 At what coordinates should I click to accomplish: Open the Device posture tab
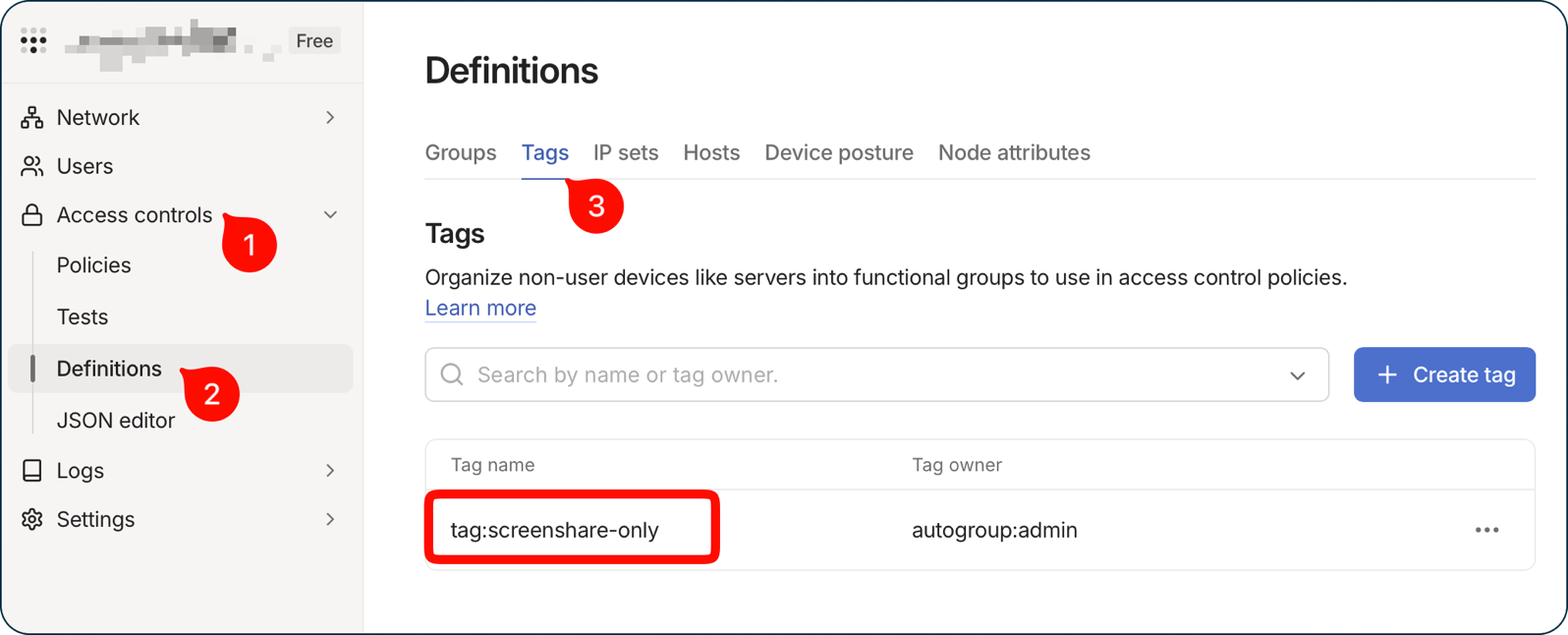839,152
